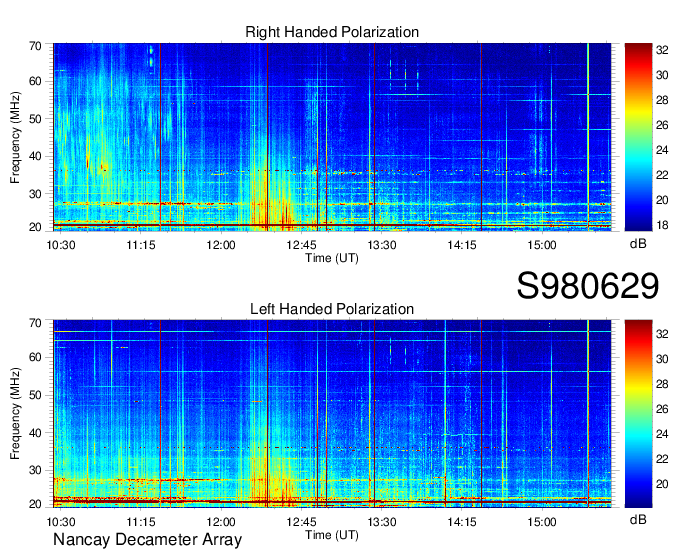Screen dimensions: 680x552
Task: Click the 70 MHz tick of the left-handed plot
Action: 36,323
